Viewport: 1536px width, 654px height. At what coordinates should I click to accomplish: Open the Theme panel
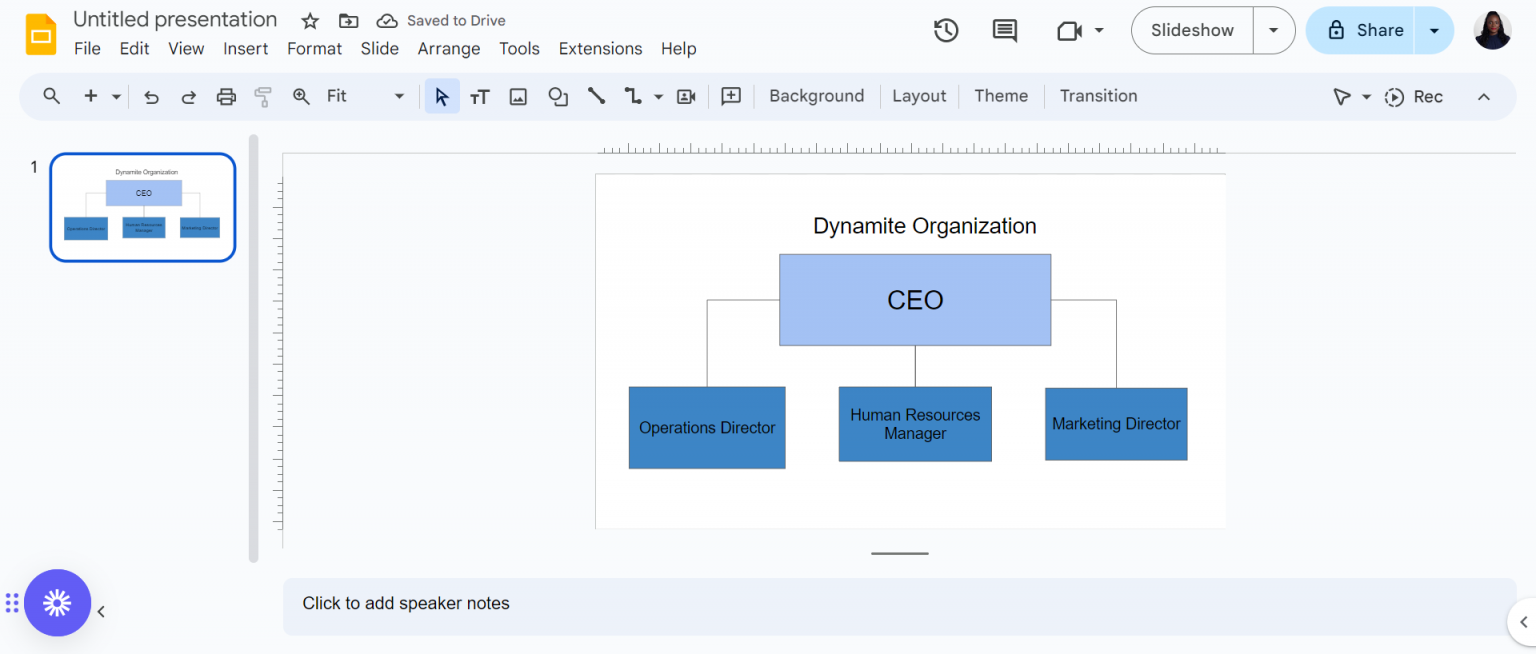1001,95
